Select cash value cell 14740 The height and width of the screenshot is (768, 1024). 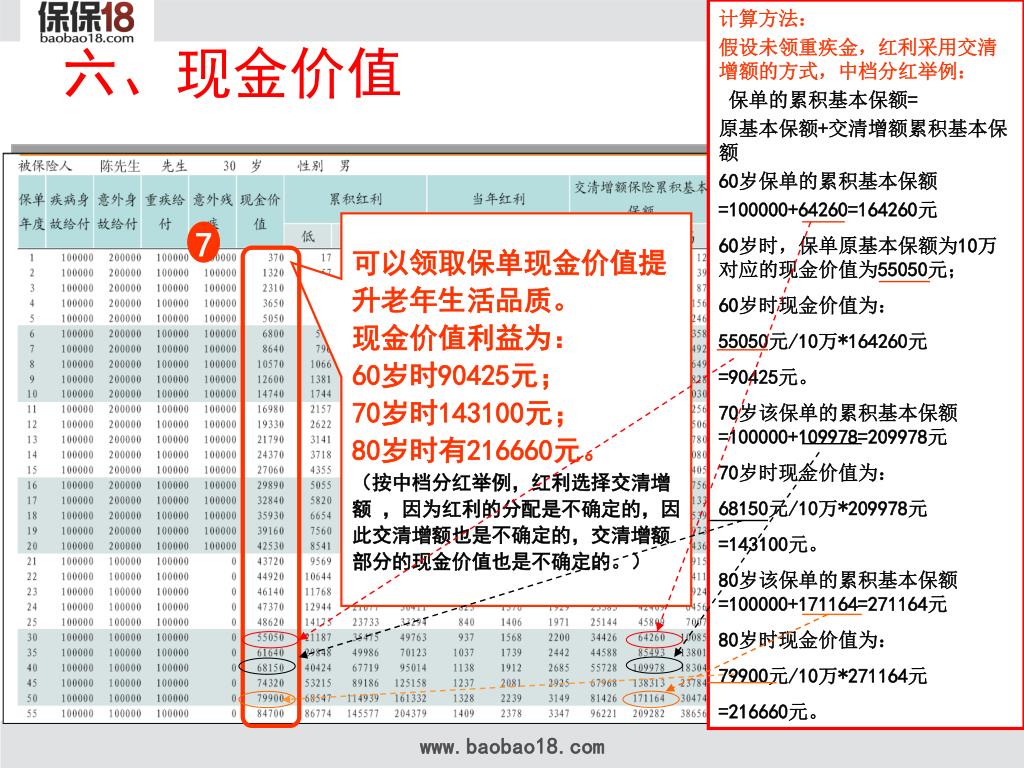(270, 394)
